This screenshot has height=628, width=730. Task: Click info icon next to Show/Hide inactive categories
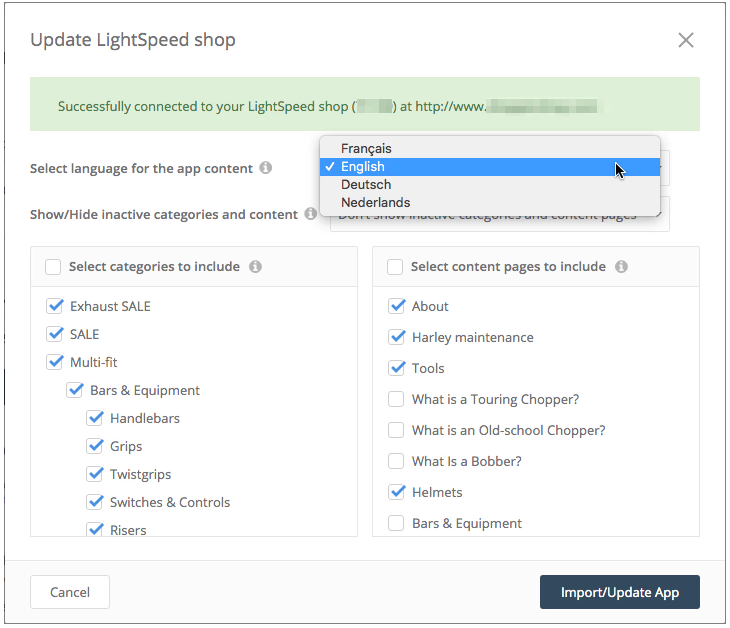[x=311, y=214]
